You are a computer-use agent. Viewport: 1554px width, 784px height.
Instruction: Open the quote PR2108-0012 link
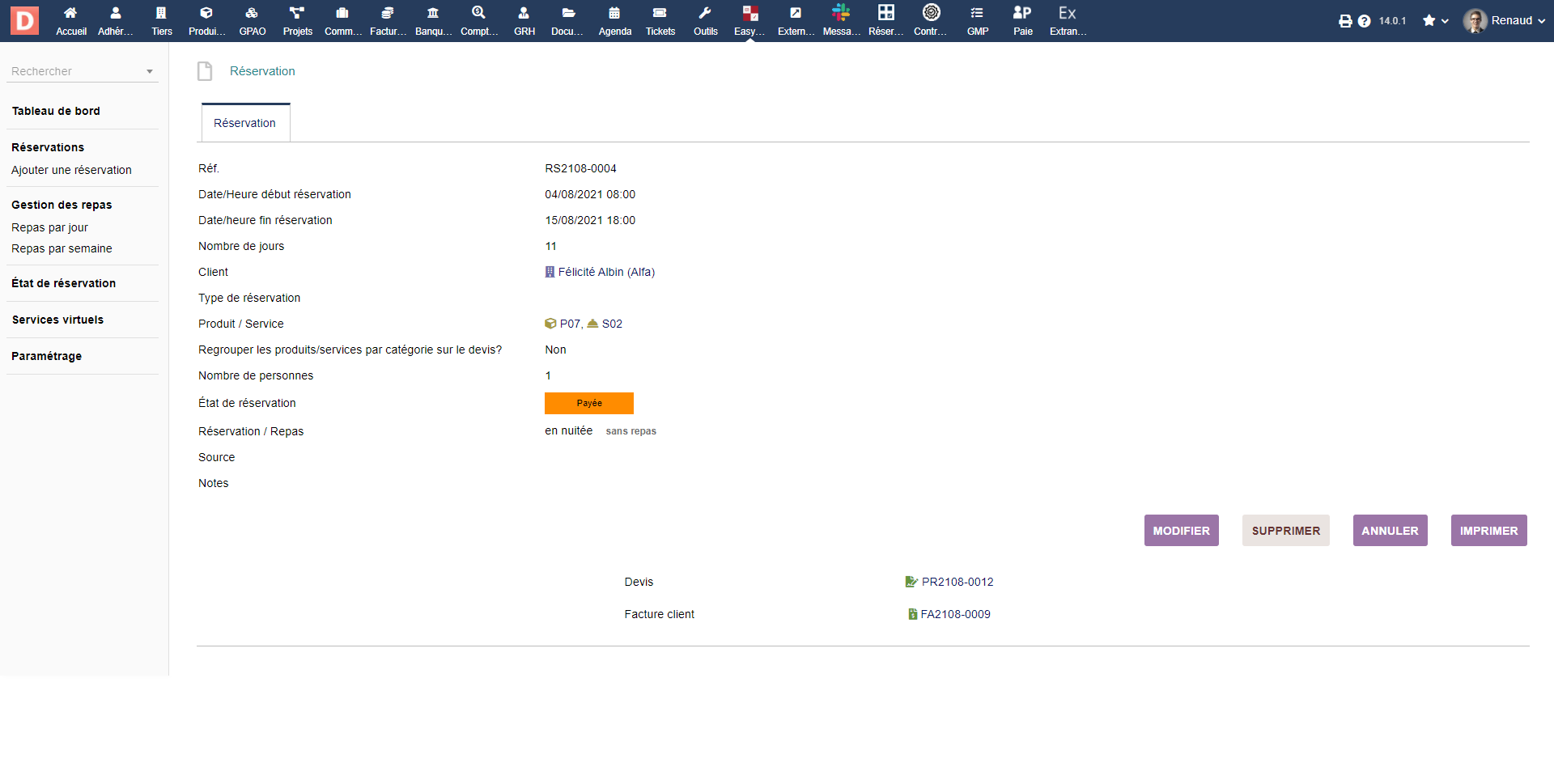(x=957, y=582)
